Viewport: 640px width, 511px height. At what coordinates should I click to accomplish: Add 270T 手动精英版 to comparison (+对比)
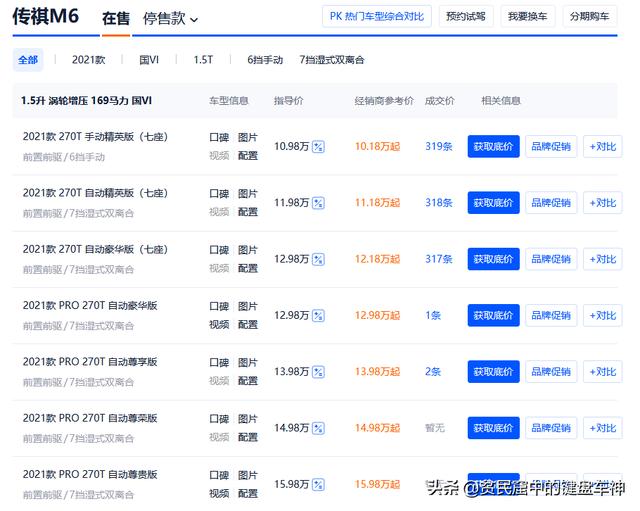click(603, 147)
